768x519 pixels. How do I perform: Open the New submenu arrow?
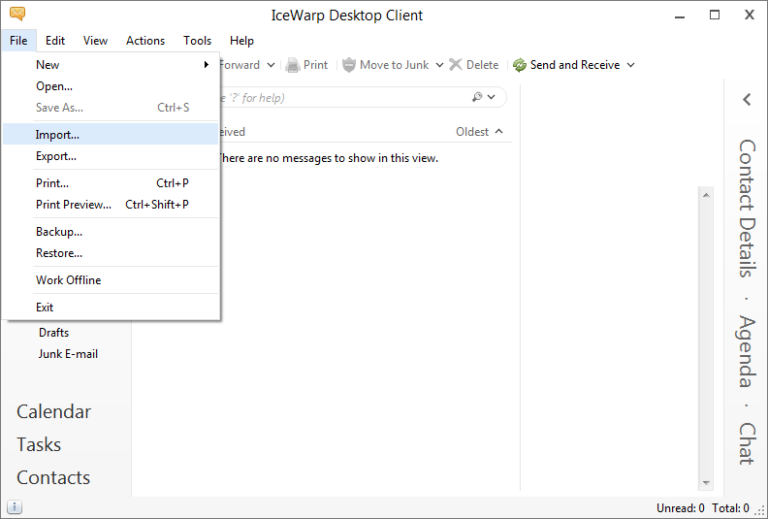coord(206,65)
